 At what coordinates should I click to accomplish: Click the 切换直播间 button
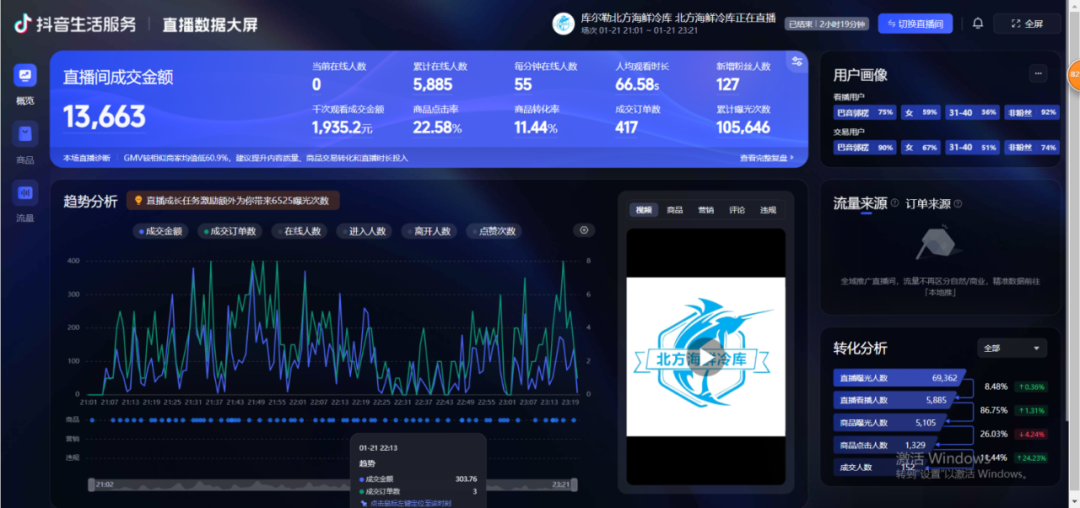[x=915, y=24]
